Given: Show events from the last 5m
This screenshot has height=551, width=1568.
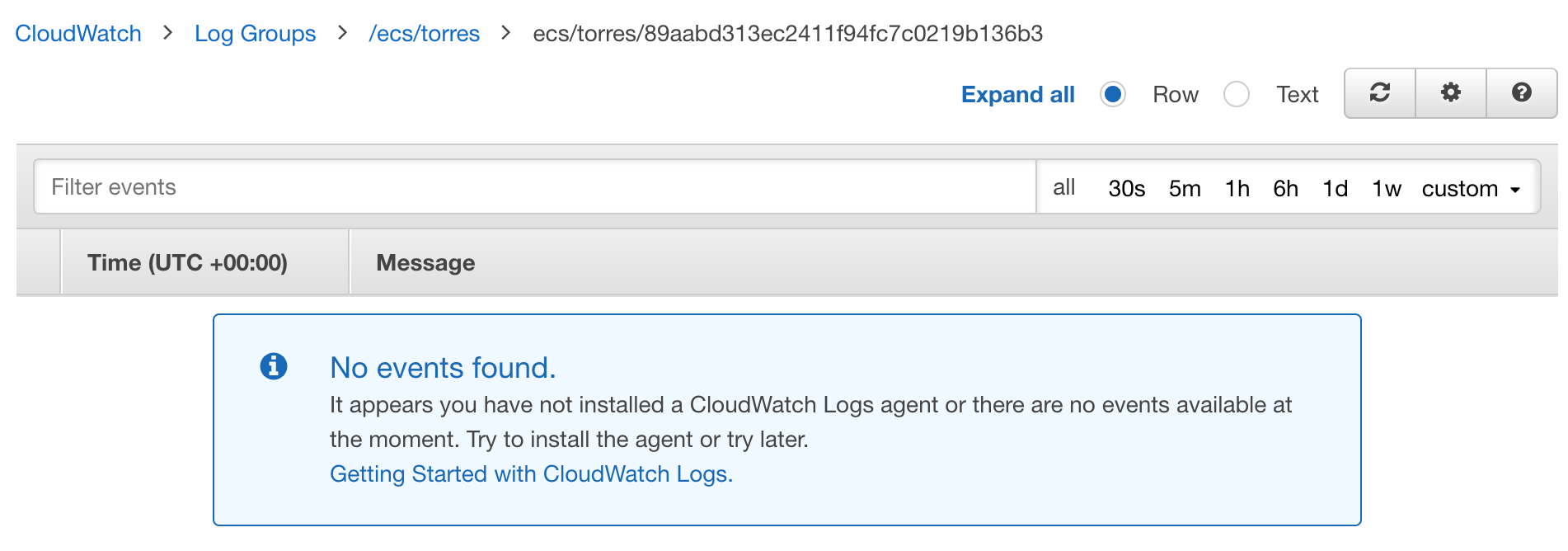Looking at the screenshot, I should [x=1184, y=189].
